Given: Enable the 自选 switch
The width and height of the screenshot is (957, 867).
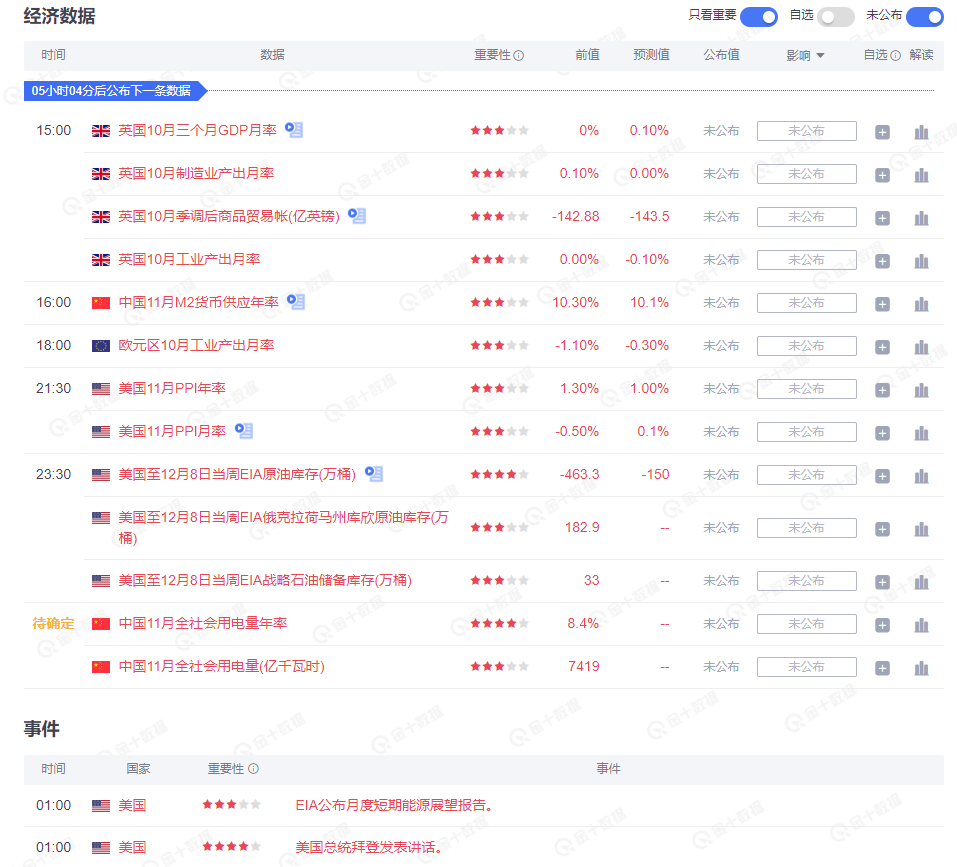Looking at the screenshot, I should [836, 16].
